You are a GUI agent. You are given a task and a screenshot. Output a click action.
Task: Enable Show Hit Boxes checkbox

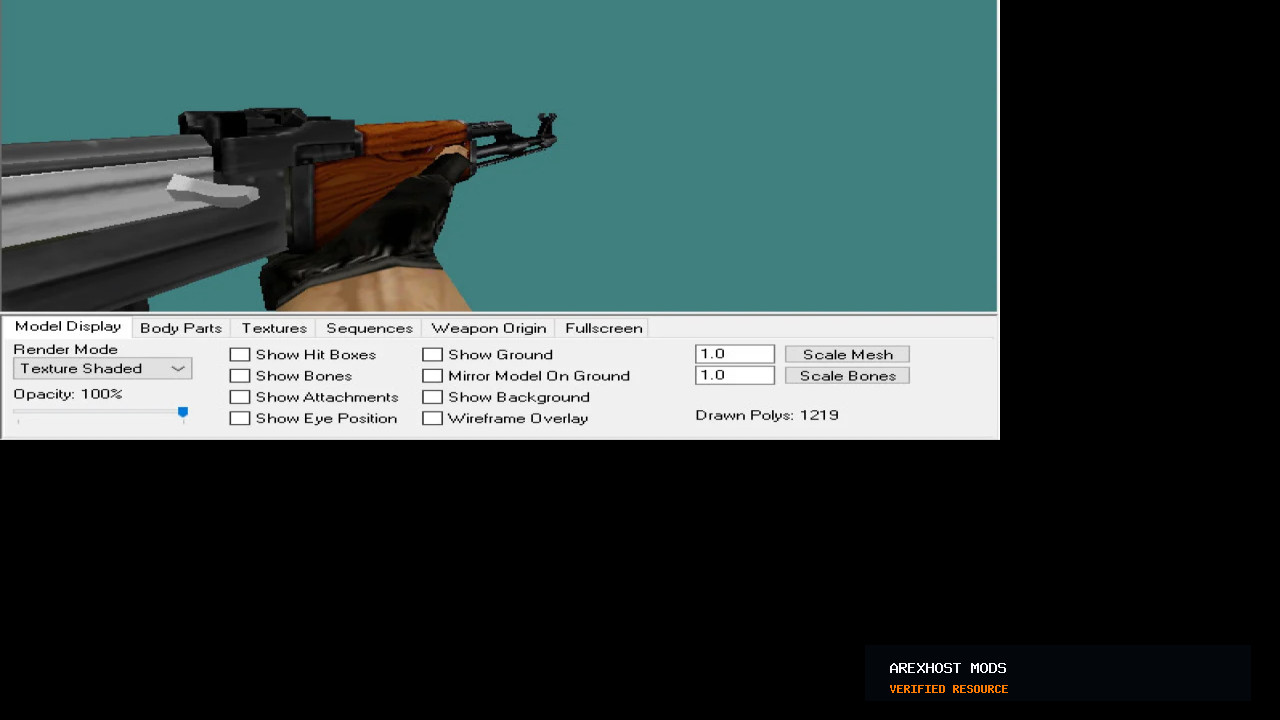(240, 355)
